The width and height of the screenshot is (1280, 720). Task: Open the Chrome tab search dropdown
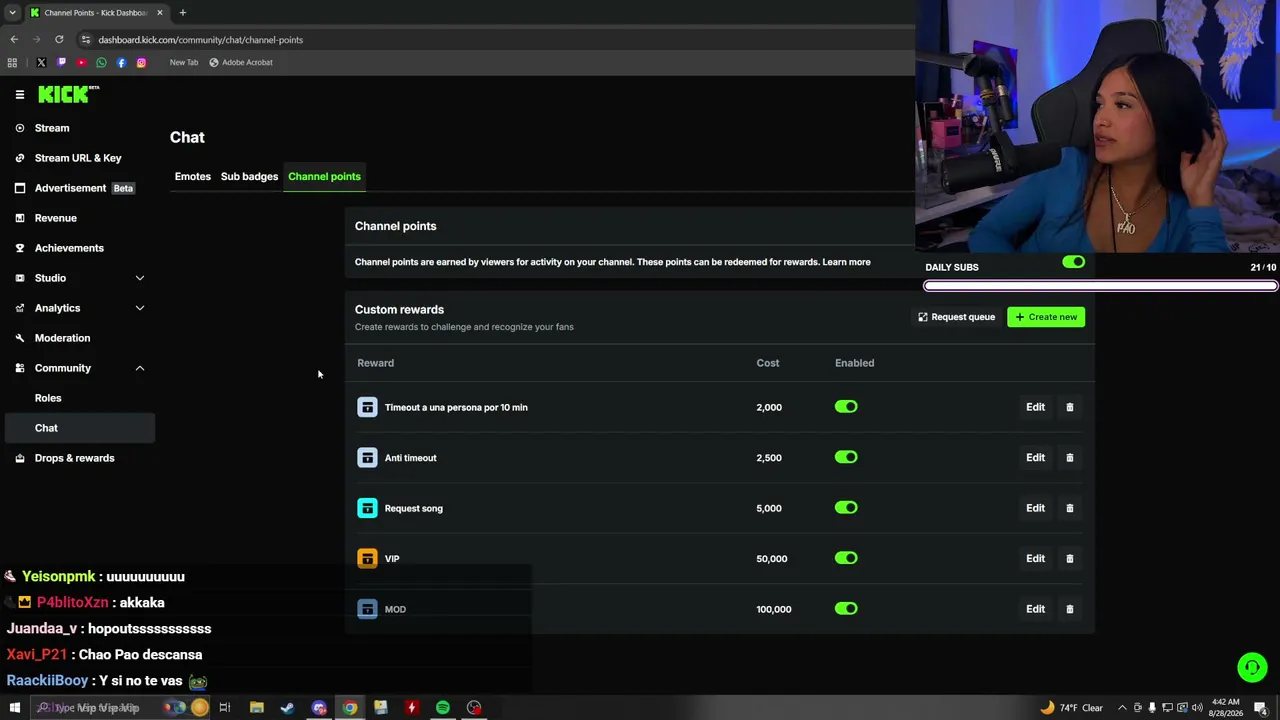coord(12,13)
